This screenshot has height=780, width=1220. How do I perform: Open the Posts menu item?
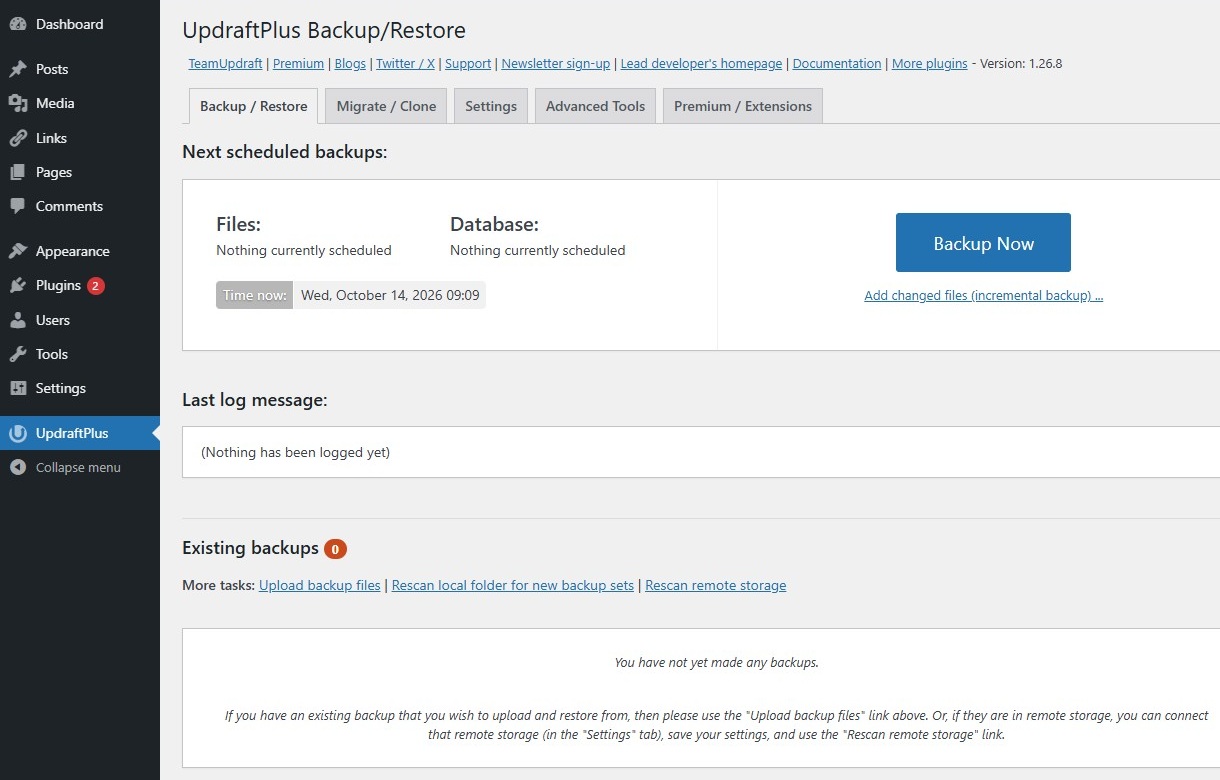pyautogui.click(x=52, y=69)
